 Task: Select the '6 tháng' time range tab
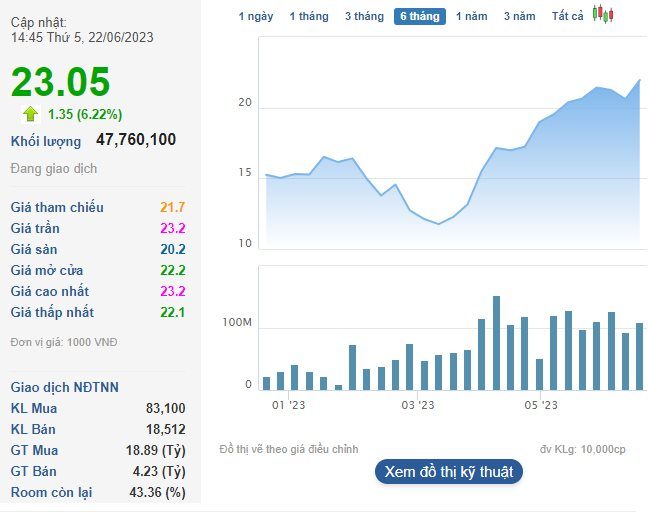pyautogui.click(x=420, y=16)
